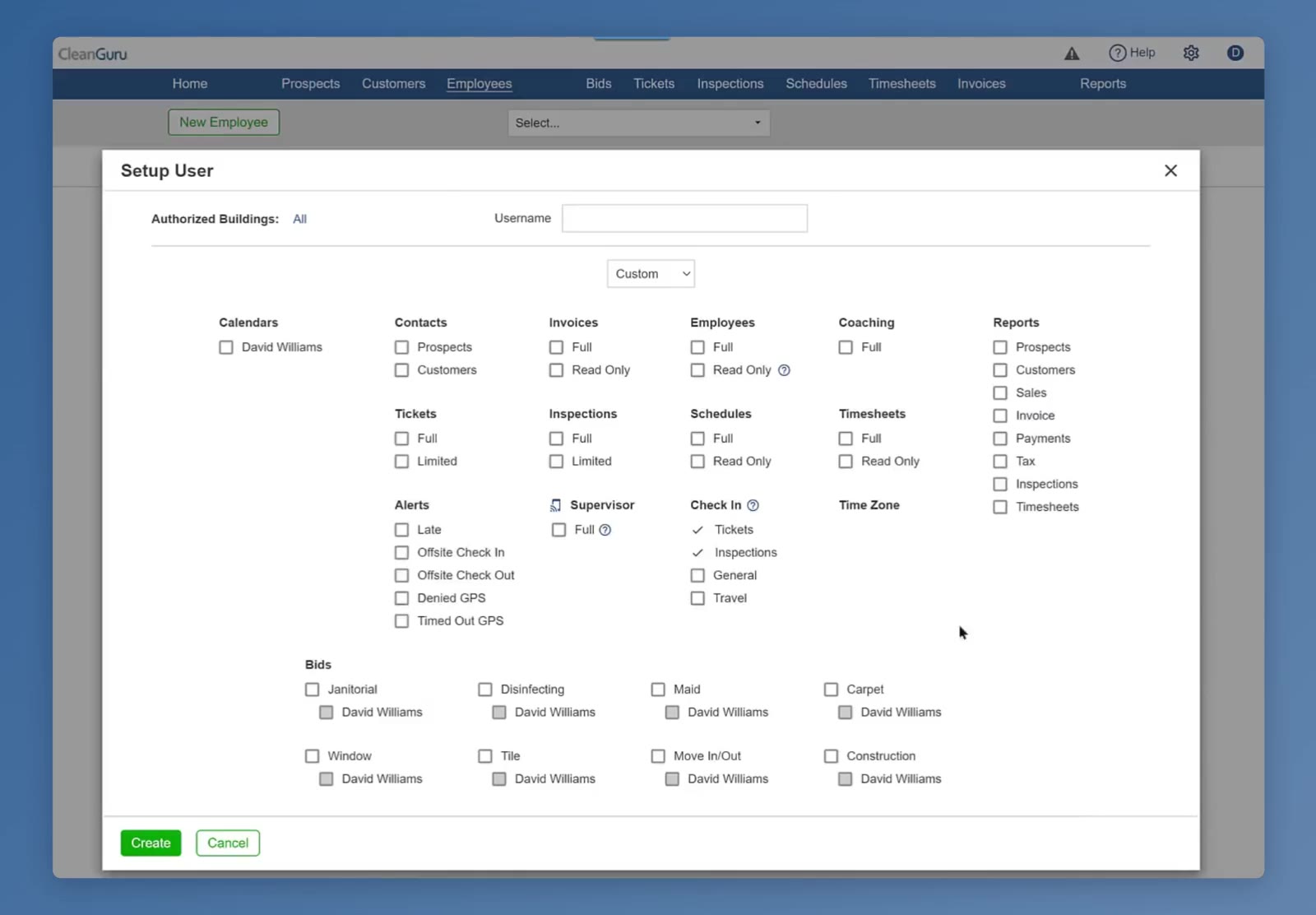The height and width of the screenshot is (915, 1316).
Task: Enable Limited under Inspections
Action: coord(557,462)
